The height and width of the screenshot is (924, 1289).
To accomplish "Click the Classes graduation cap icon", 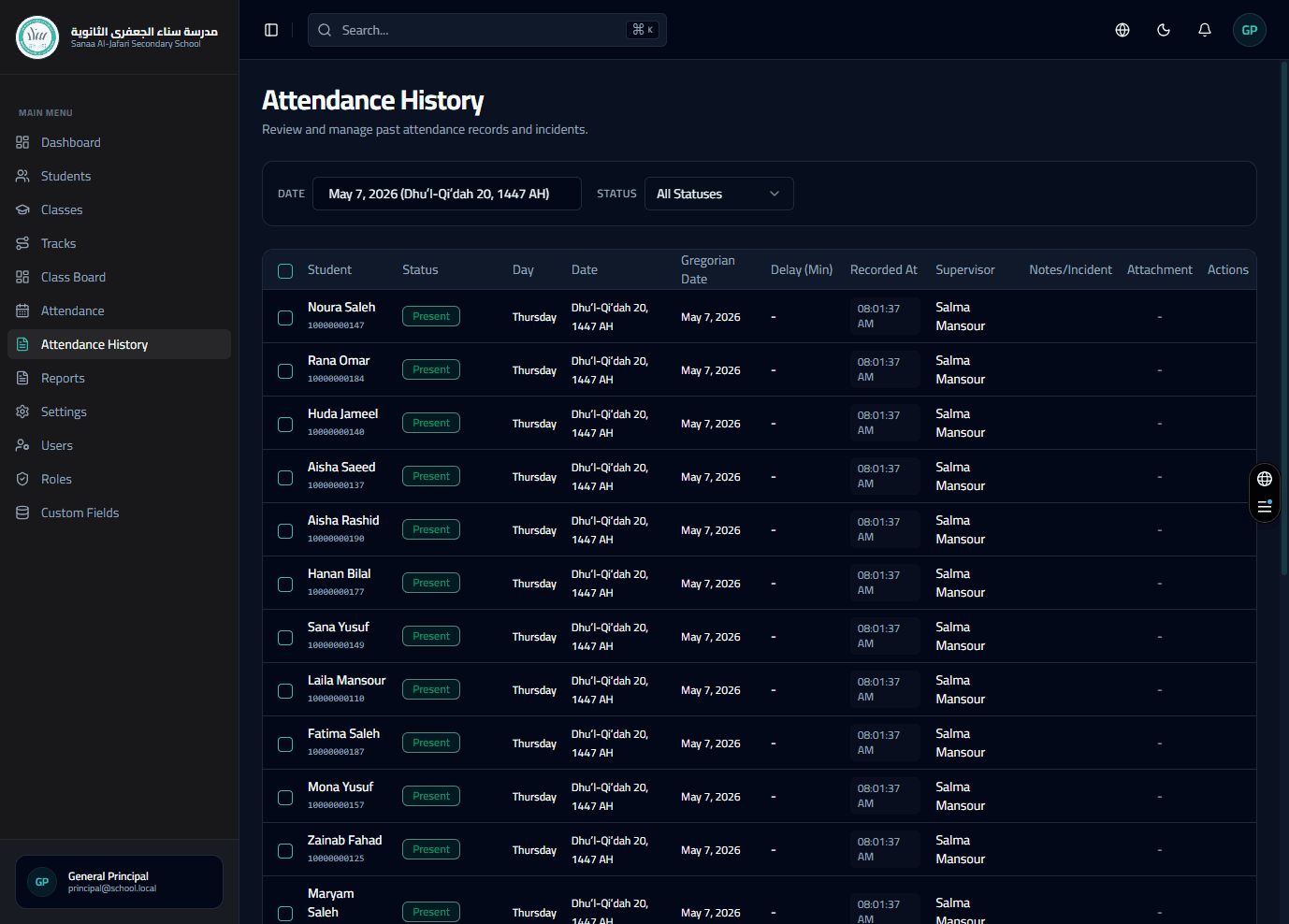I will click(22, 209).
